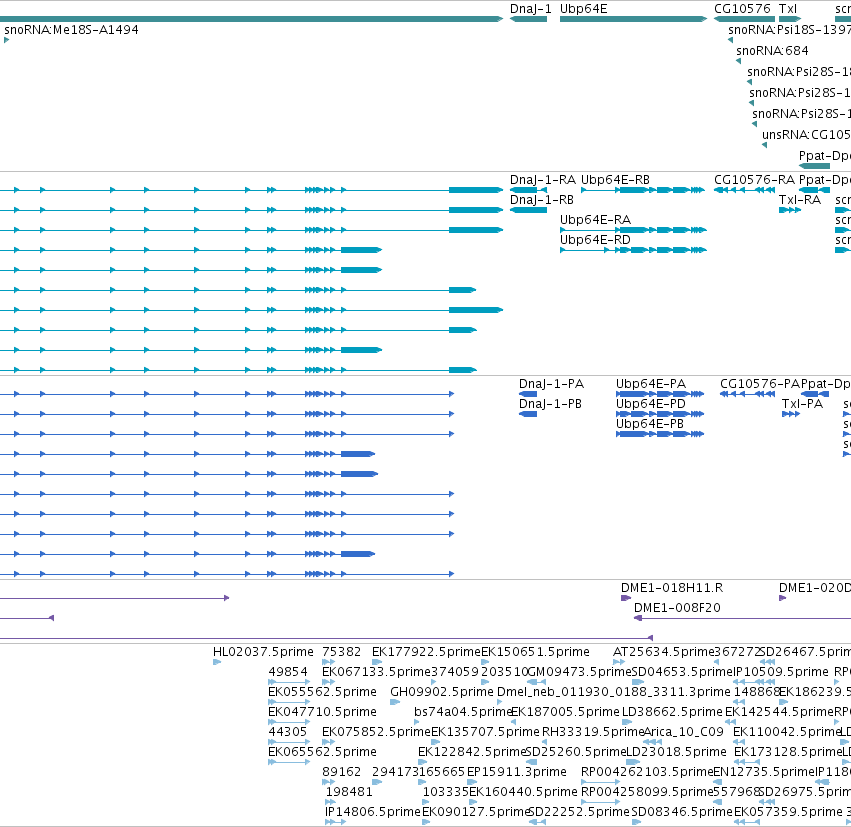Select the Txl-RA transcript label
Screen dimensions: 851x827
point(800,200)
